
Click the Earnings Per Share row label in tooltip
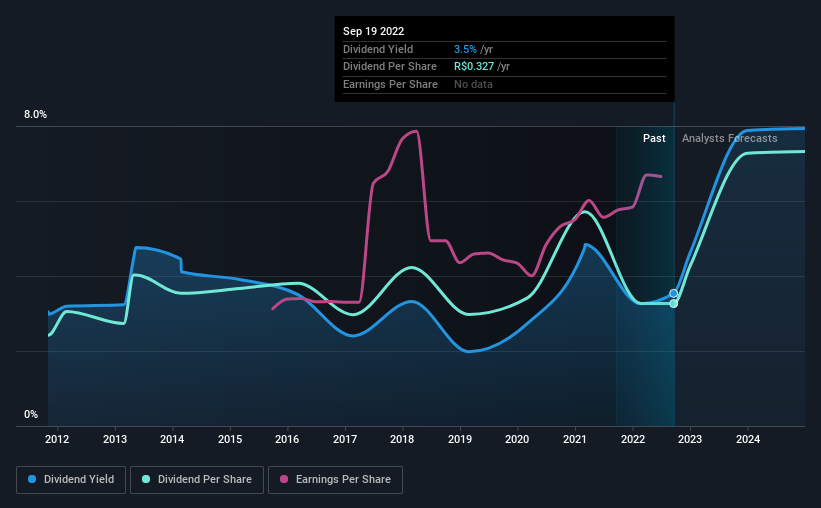390,84
